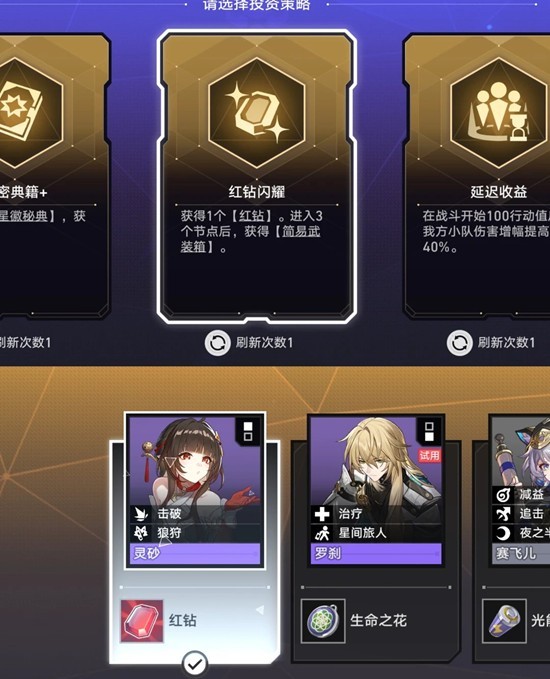The height and width of the screenshot is (679, 550).
Task: Click the battery item icon under 赛飞儿
Action: [x=505, y=621]
